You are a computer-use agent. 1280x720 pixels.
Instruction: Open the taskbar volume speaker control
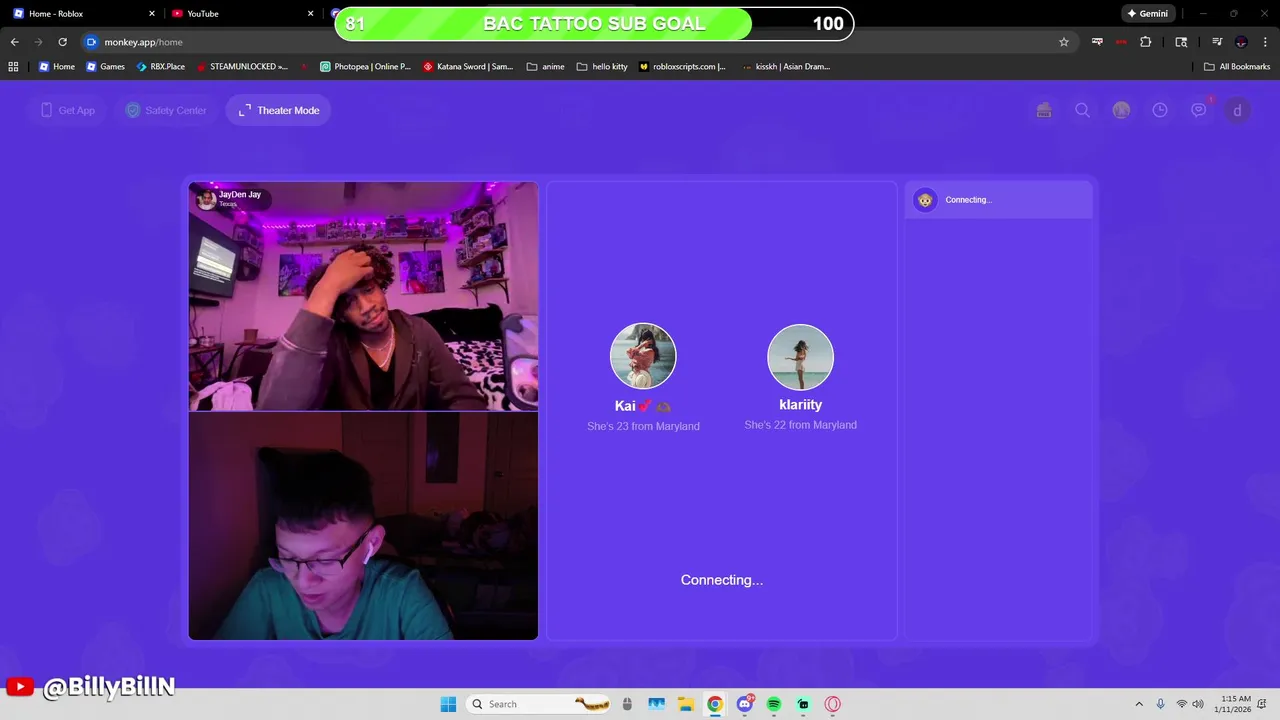coord(1198,704)
